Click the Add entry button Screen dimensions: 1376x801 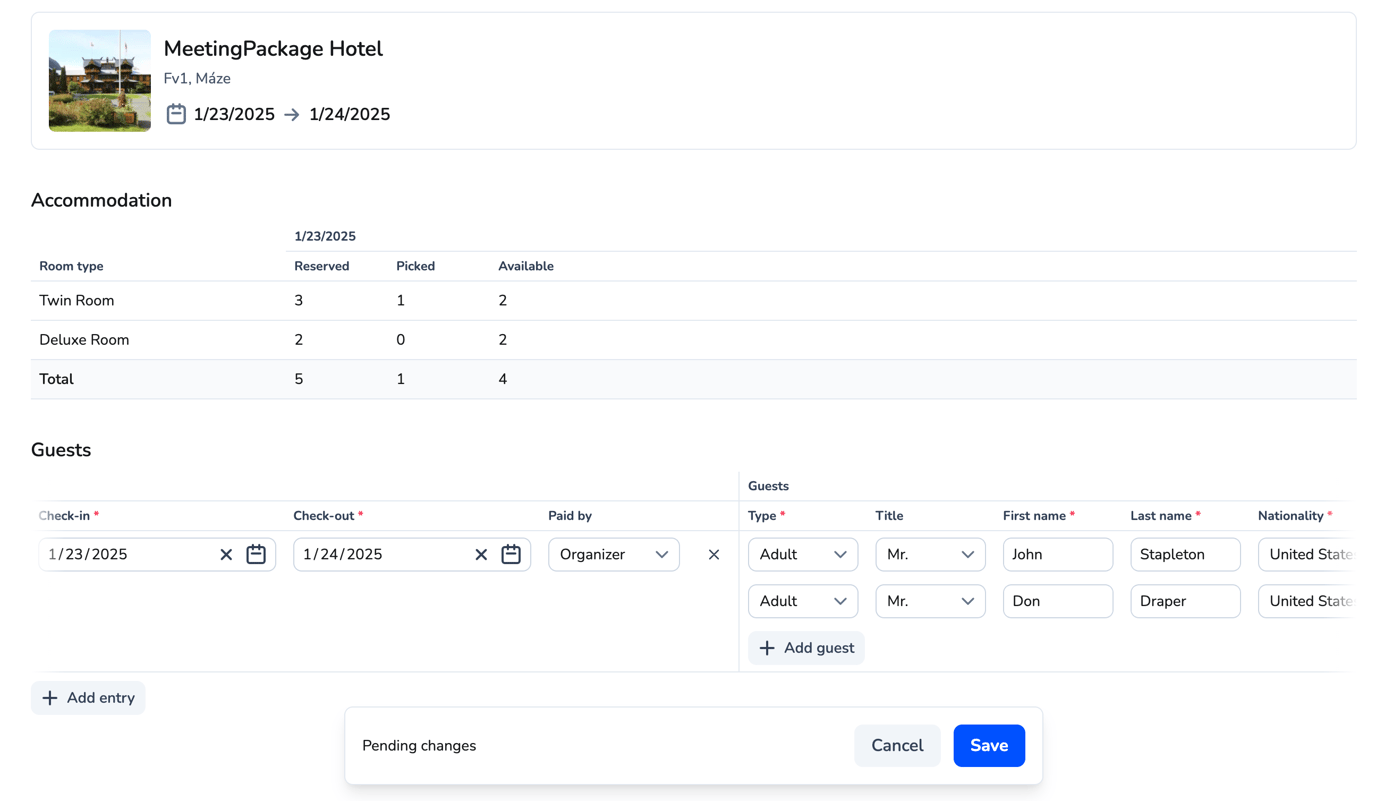(88, 698)
